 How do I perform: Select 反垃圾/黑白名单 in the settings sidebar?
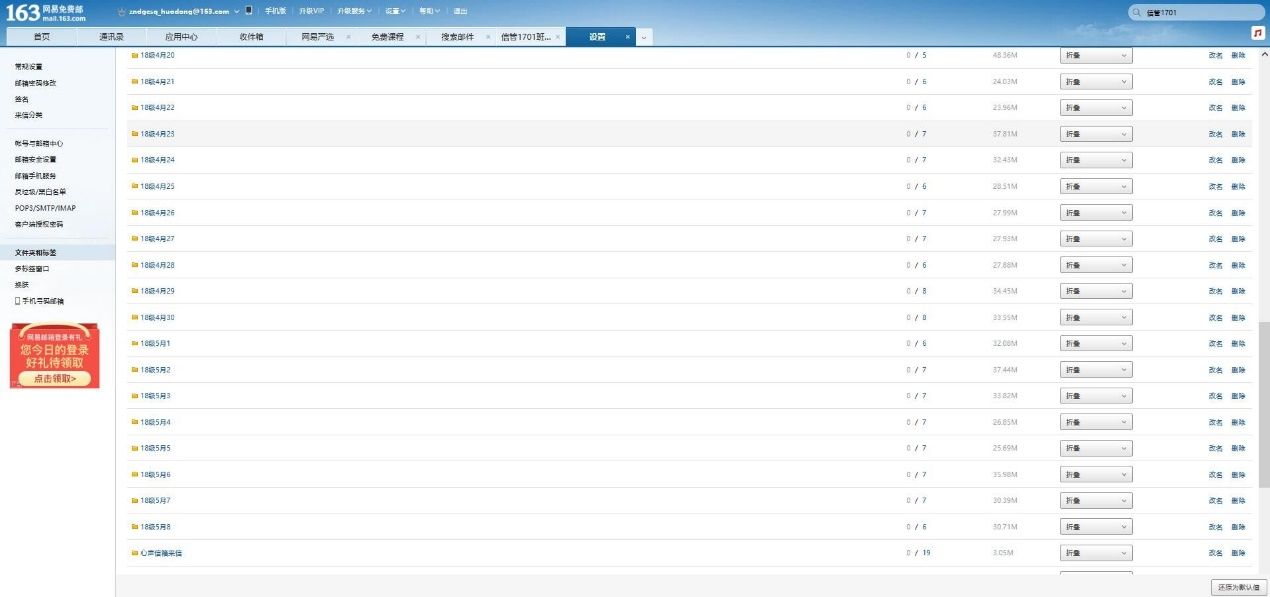pos(45,192)
